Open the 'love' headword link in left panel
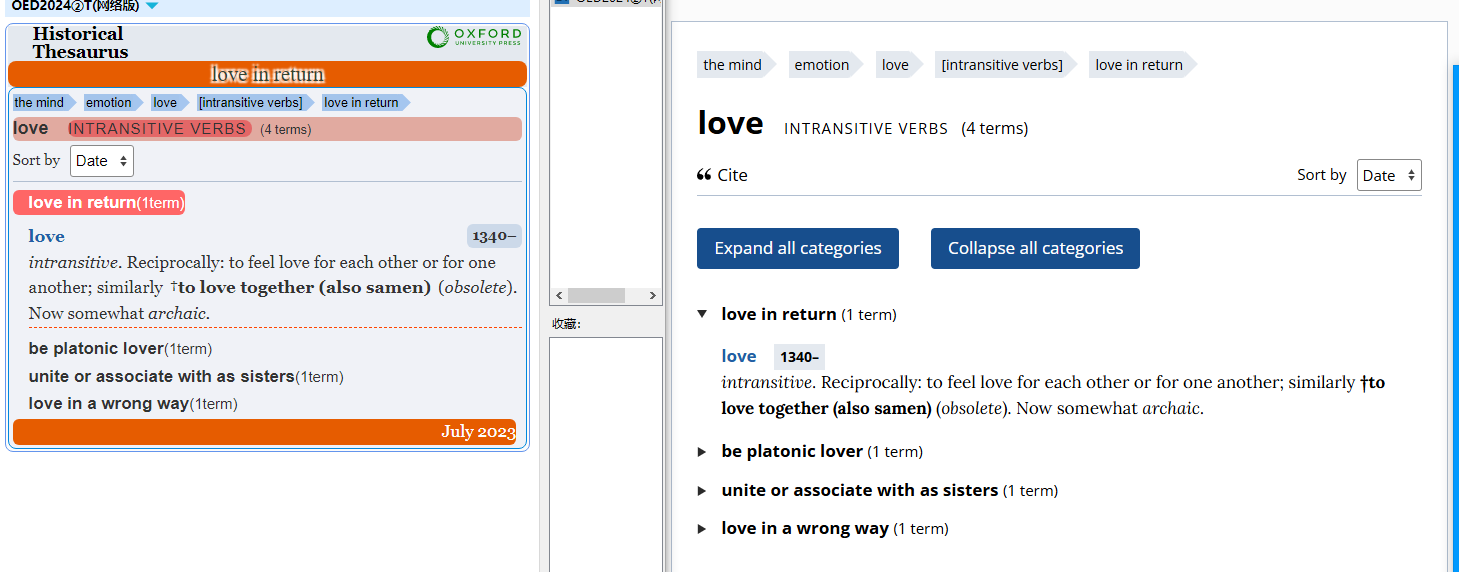The image size is (1459, 572). [47, 236]
